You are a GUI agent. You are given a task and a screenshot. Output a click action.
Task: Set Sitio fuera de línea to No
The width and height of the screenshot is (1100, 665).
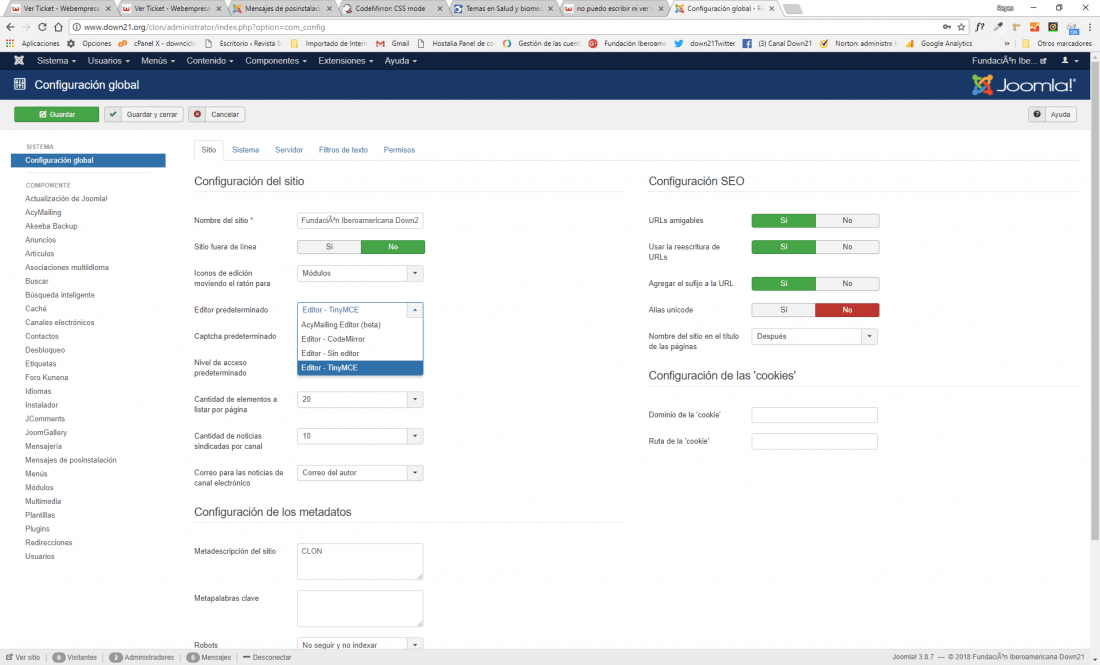393,247
